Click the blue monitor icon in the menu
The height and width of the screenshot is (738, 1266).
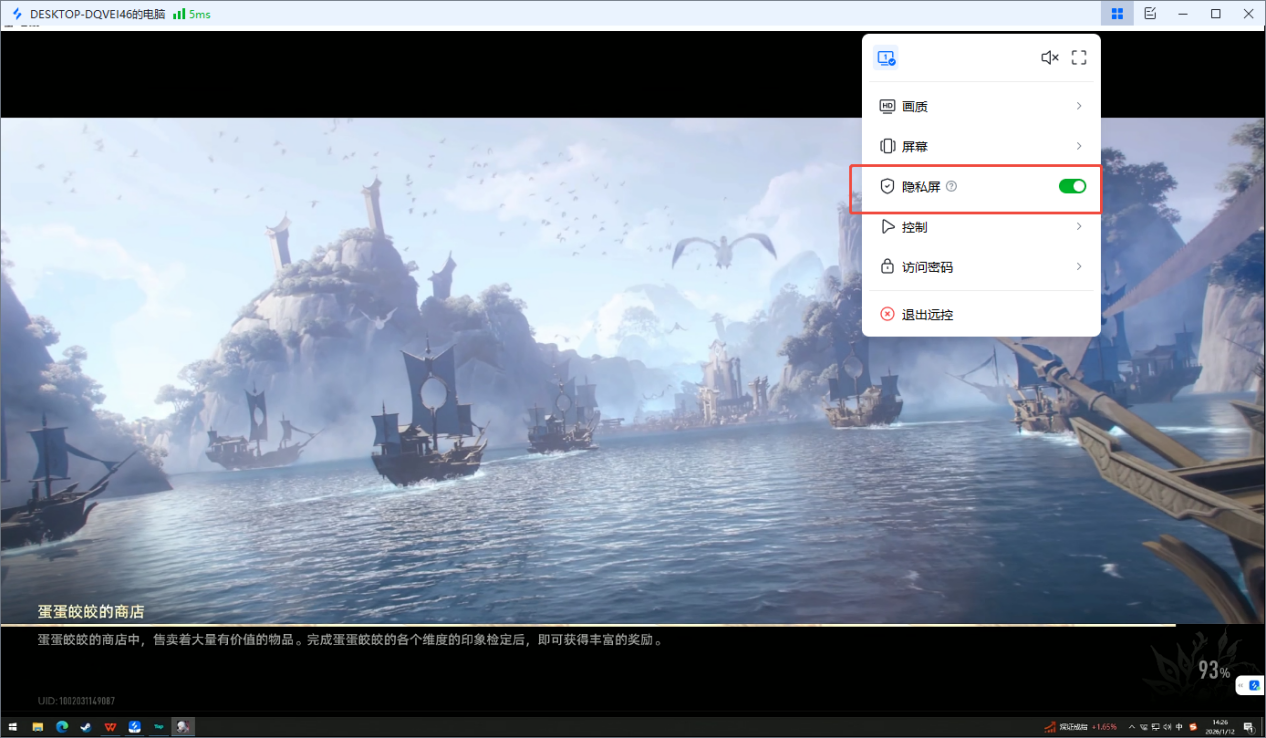click(x=885, y=57)
